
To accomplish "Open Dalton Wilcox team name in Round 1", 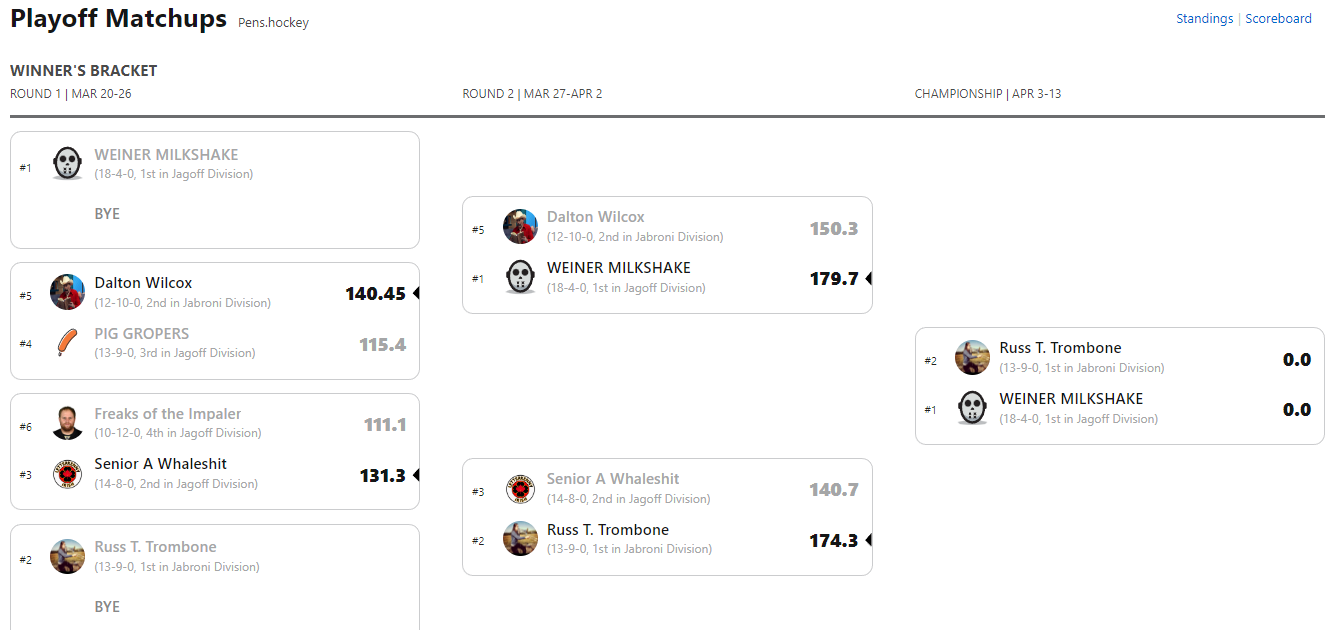I will tap(143, 283).
